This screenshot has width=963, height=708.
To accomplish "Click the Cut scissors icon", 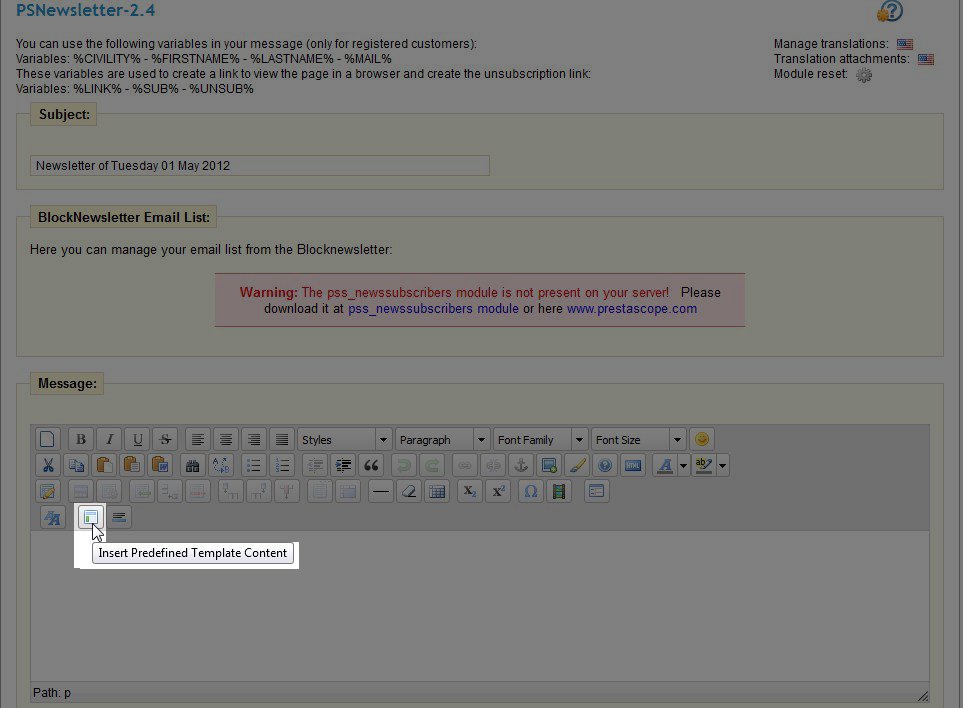I will (x=47, y=465).
